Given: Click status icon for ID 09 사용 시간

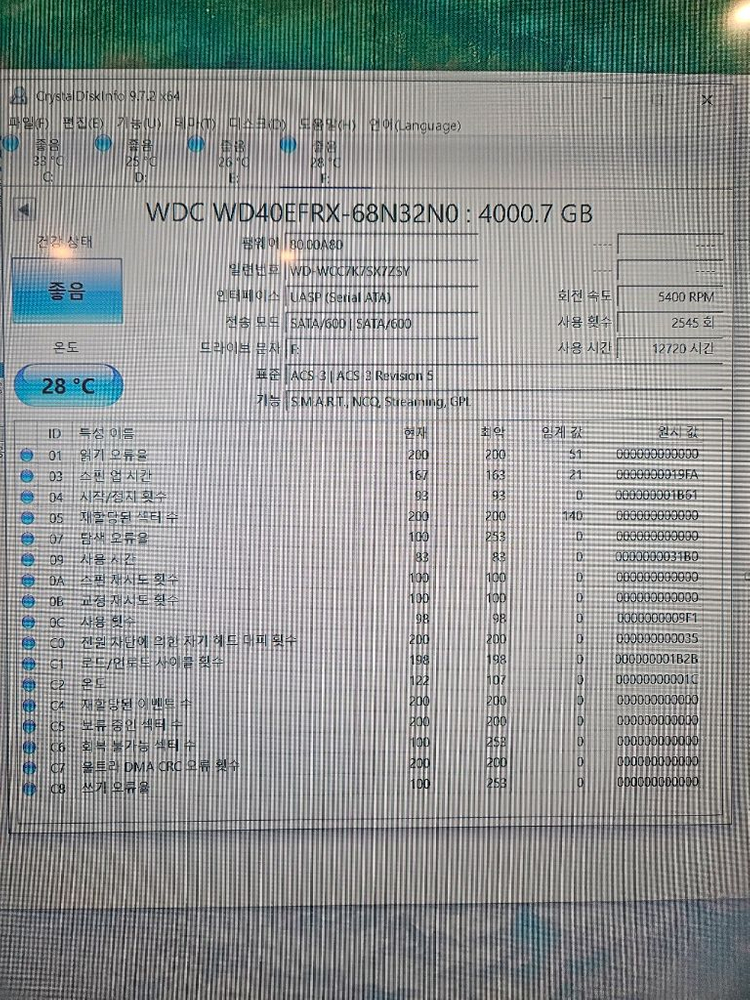Looking at the screenshot, I should 27,559.
